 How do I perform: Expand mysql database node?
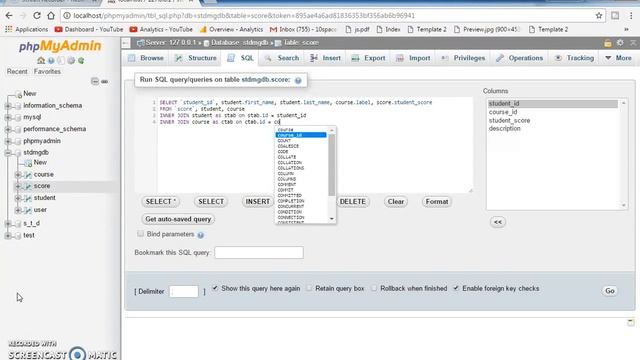(x=8, y=118)
